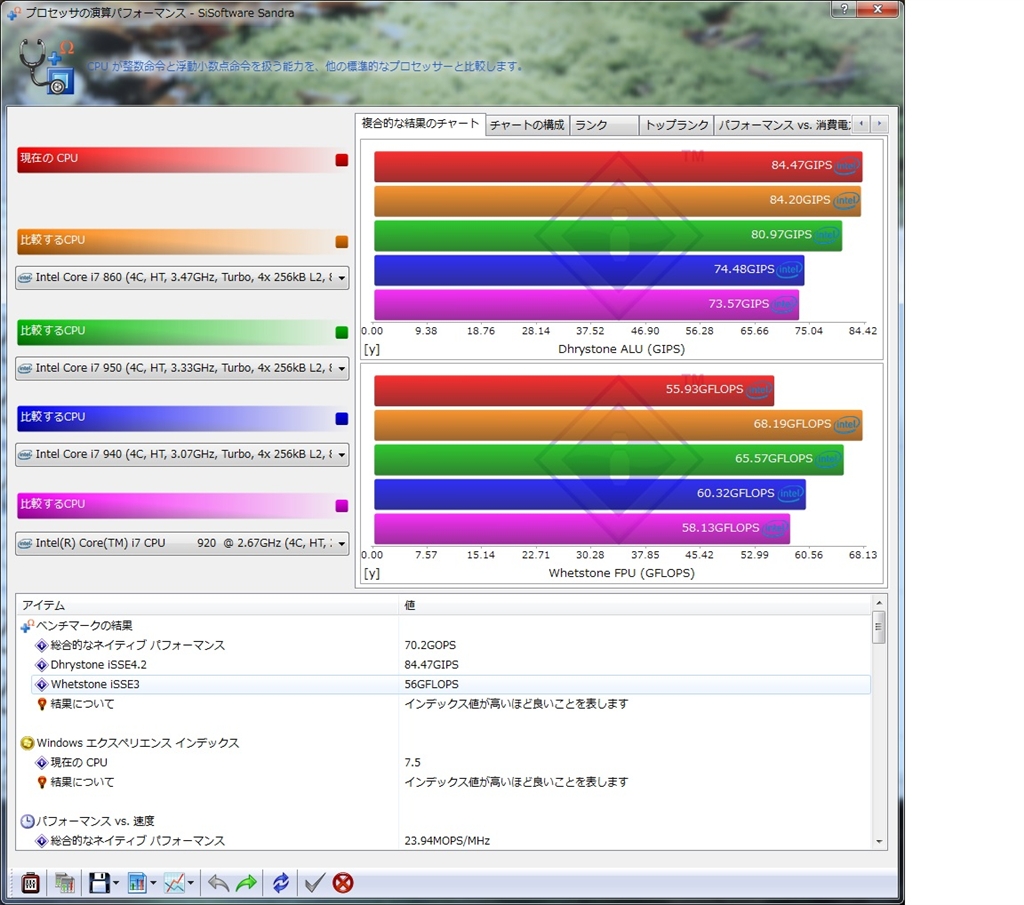
Task: Switch to the チャートの構成 tab
Action: pyautogui.click(x=527, y=125)
